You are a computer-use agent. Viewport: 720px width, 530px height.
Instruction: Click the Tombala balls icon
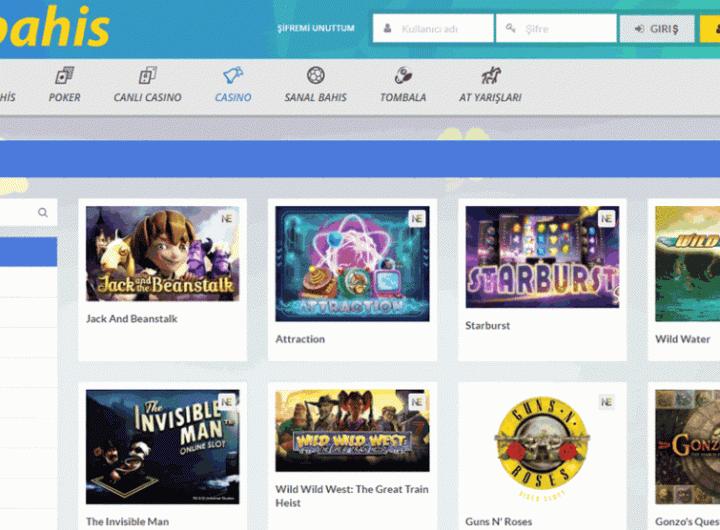pos(403,75)
